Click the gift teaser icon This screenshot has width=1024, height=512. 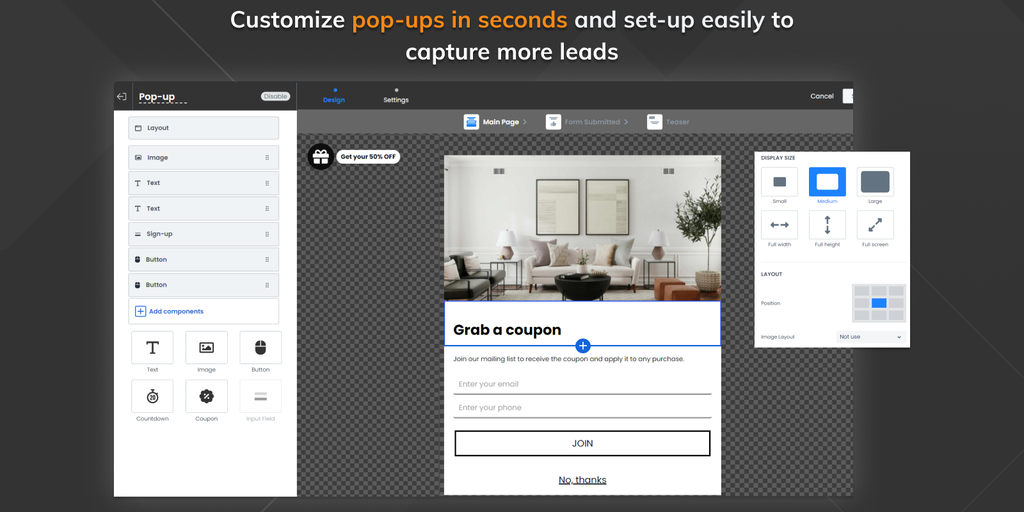[x=320, y=157]
